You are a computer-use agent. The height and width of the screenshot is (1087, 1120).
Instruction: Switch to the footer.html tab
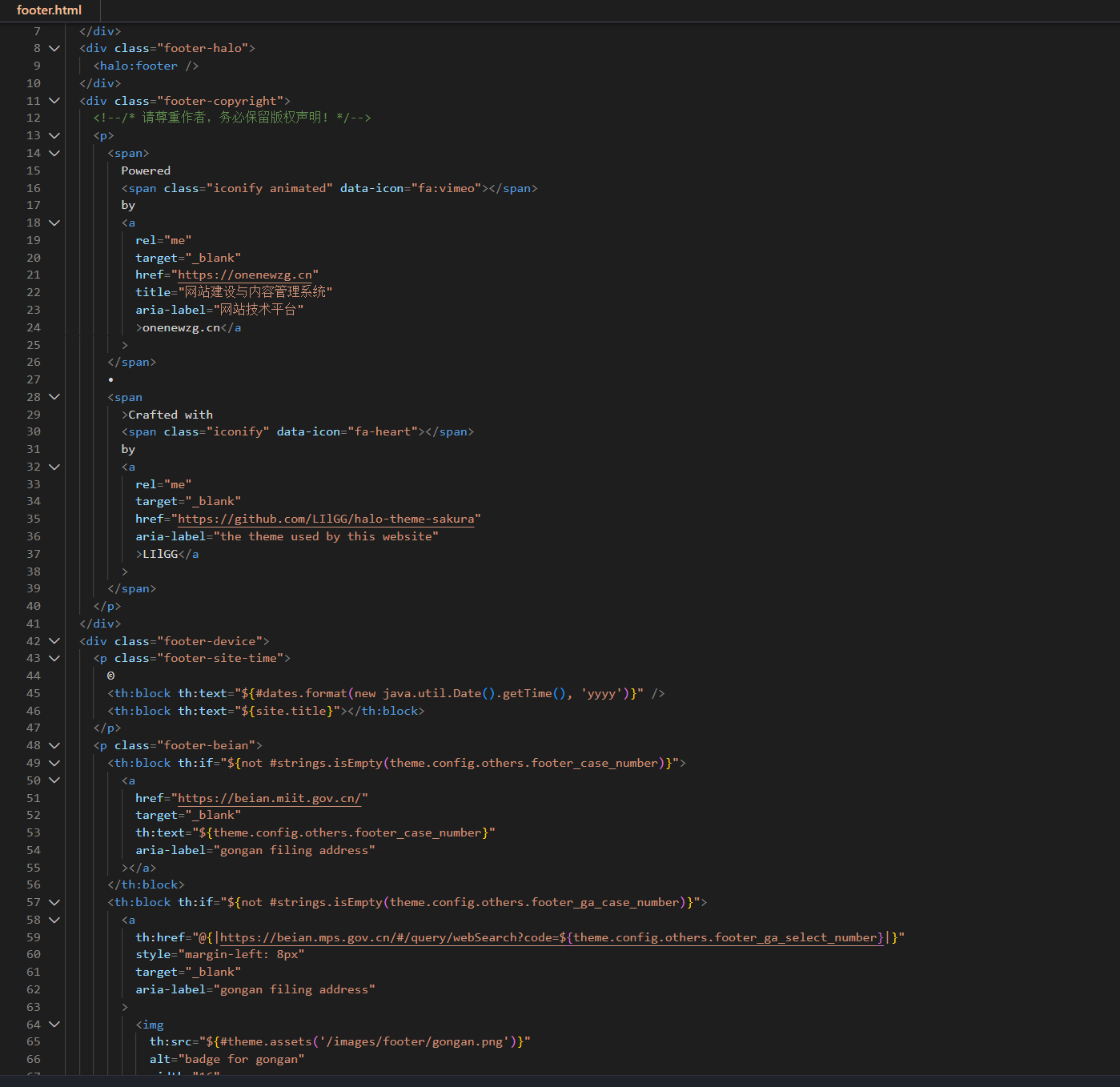click(49, 10)
